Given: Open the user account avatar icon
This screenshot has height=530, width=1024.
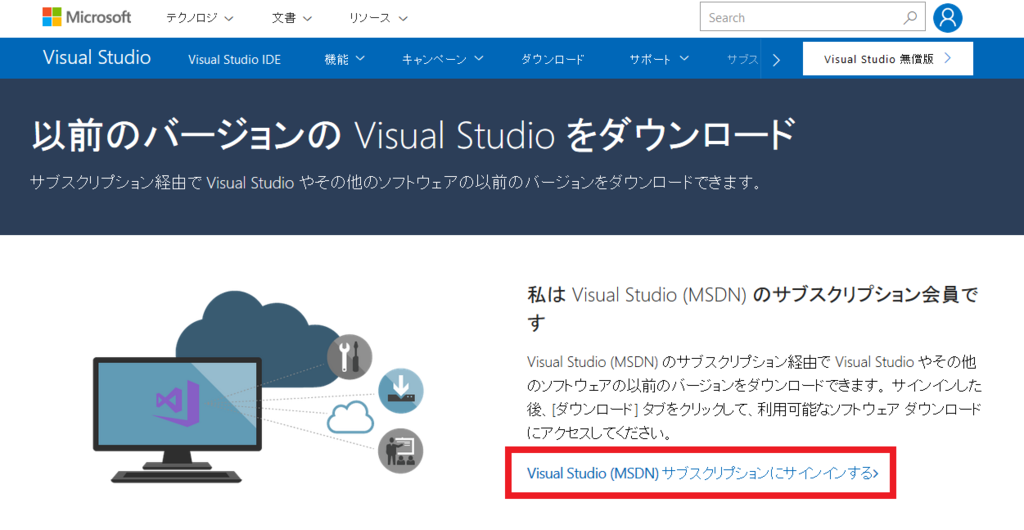Looking at the screenshot, I should 948,18.
